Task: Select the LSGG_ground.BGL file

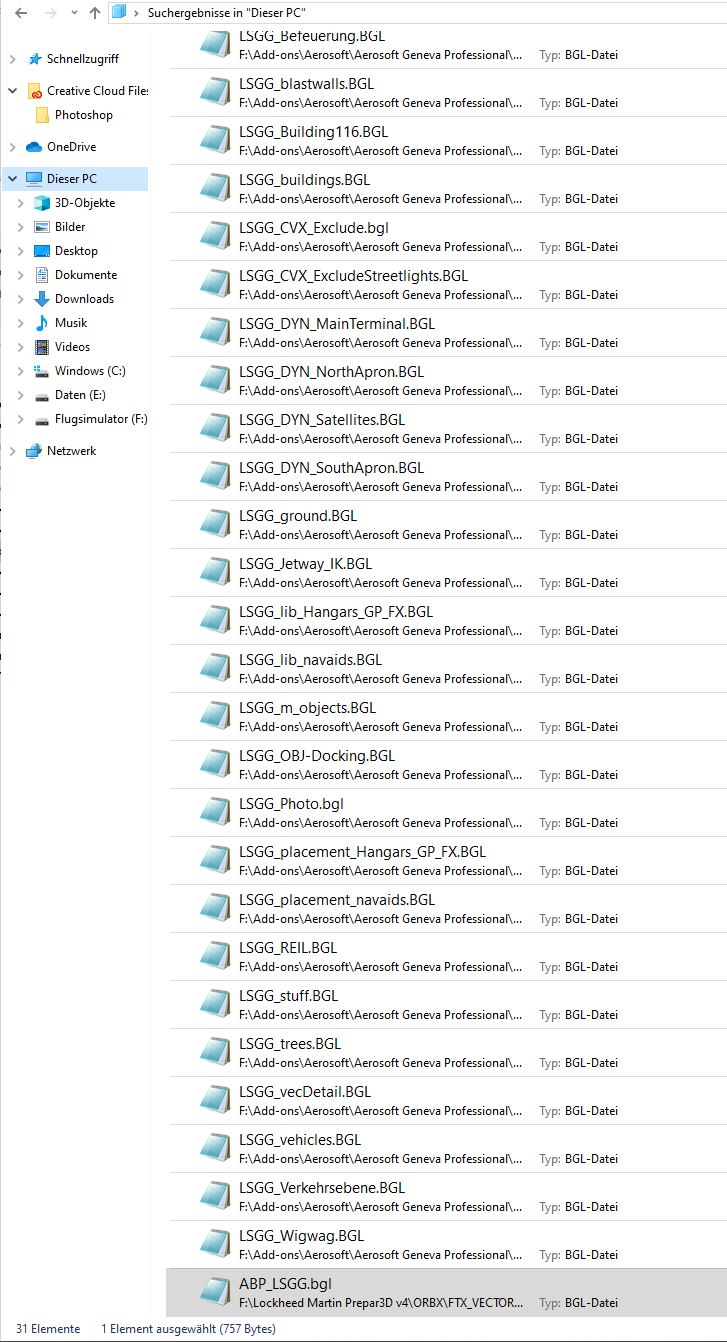Action: click(x=297, y=516)
